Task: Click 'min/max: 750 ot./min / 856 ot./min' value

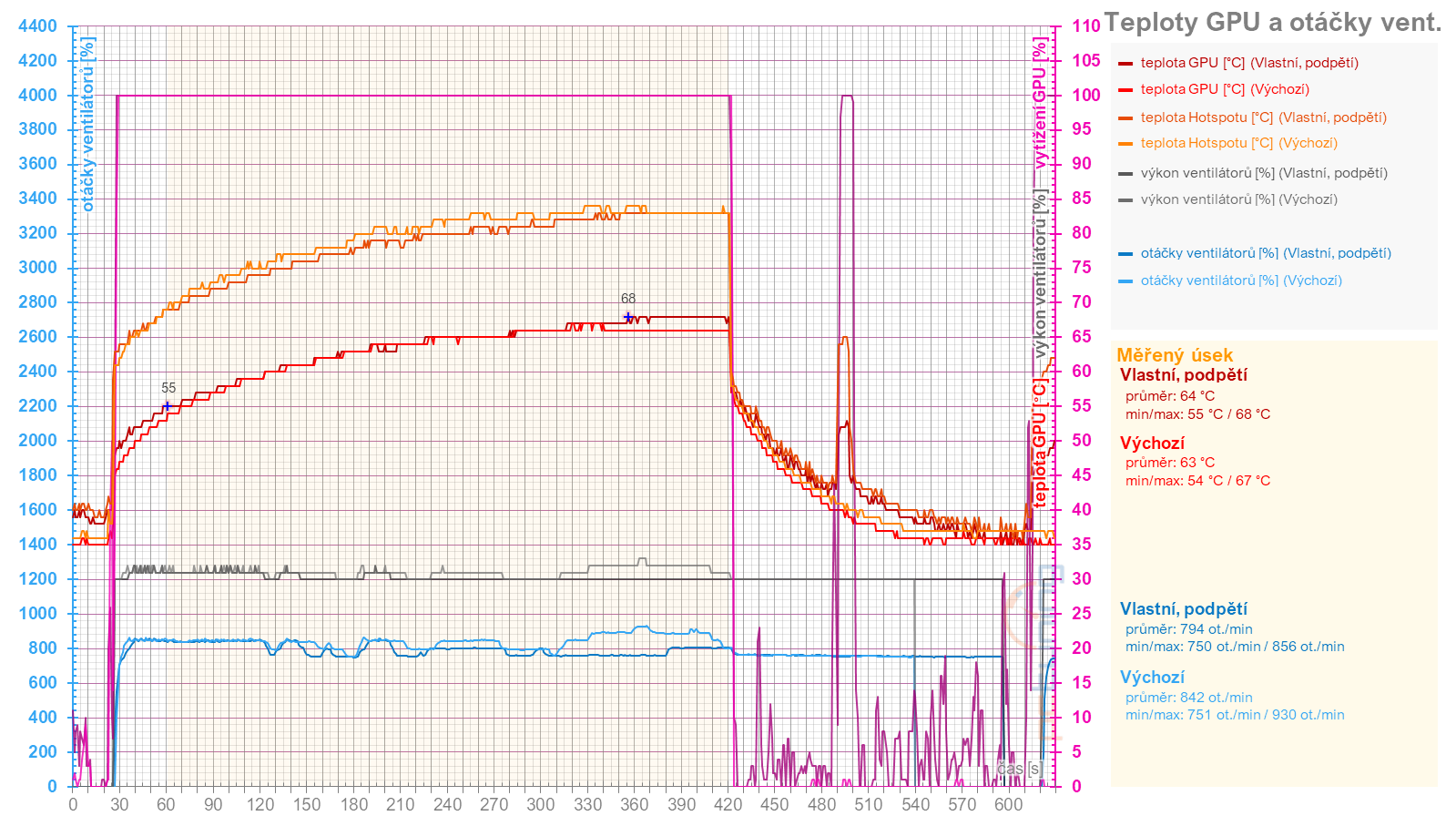Action: pos(1235,647)
